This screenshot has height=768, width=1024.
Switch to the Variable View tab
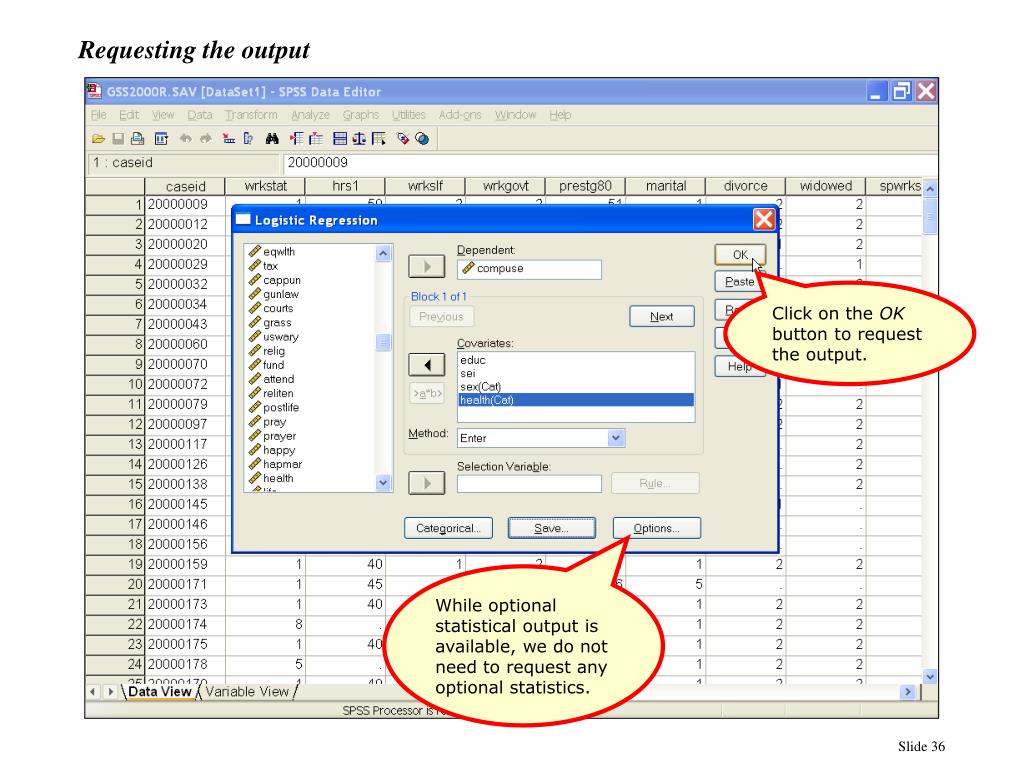click(247, 692)
